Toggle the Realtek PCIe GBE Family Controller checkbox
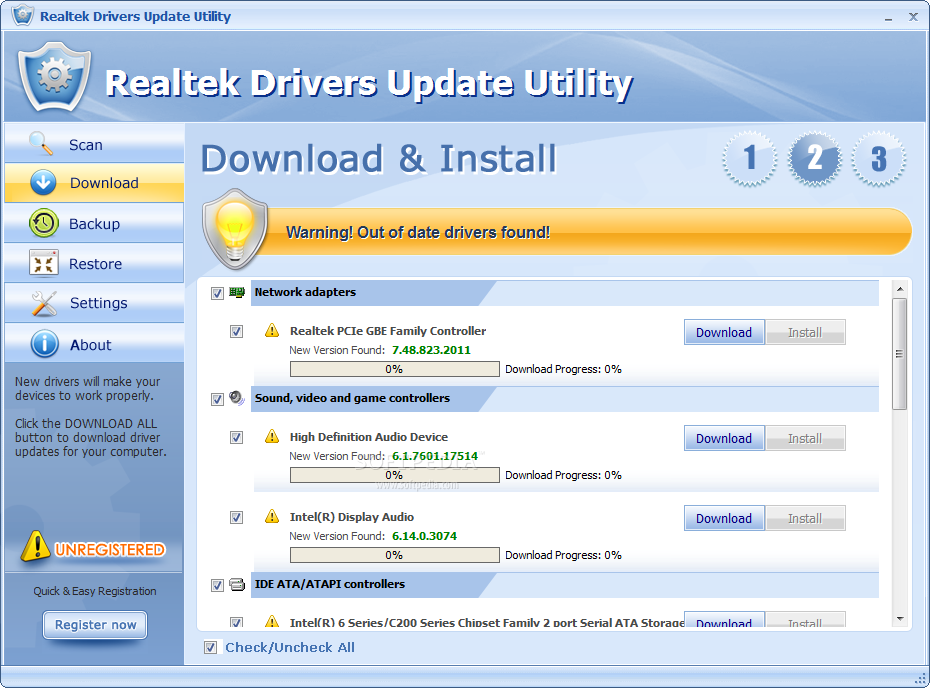 coord(236,332)
